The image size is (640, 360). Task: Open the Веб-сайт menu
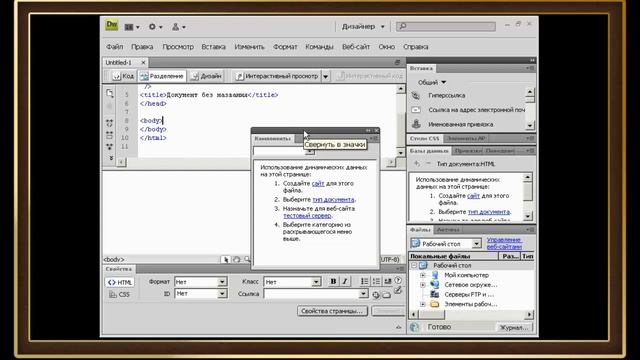tap(356, 47)
